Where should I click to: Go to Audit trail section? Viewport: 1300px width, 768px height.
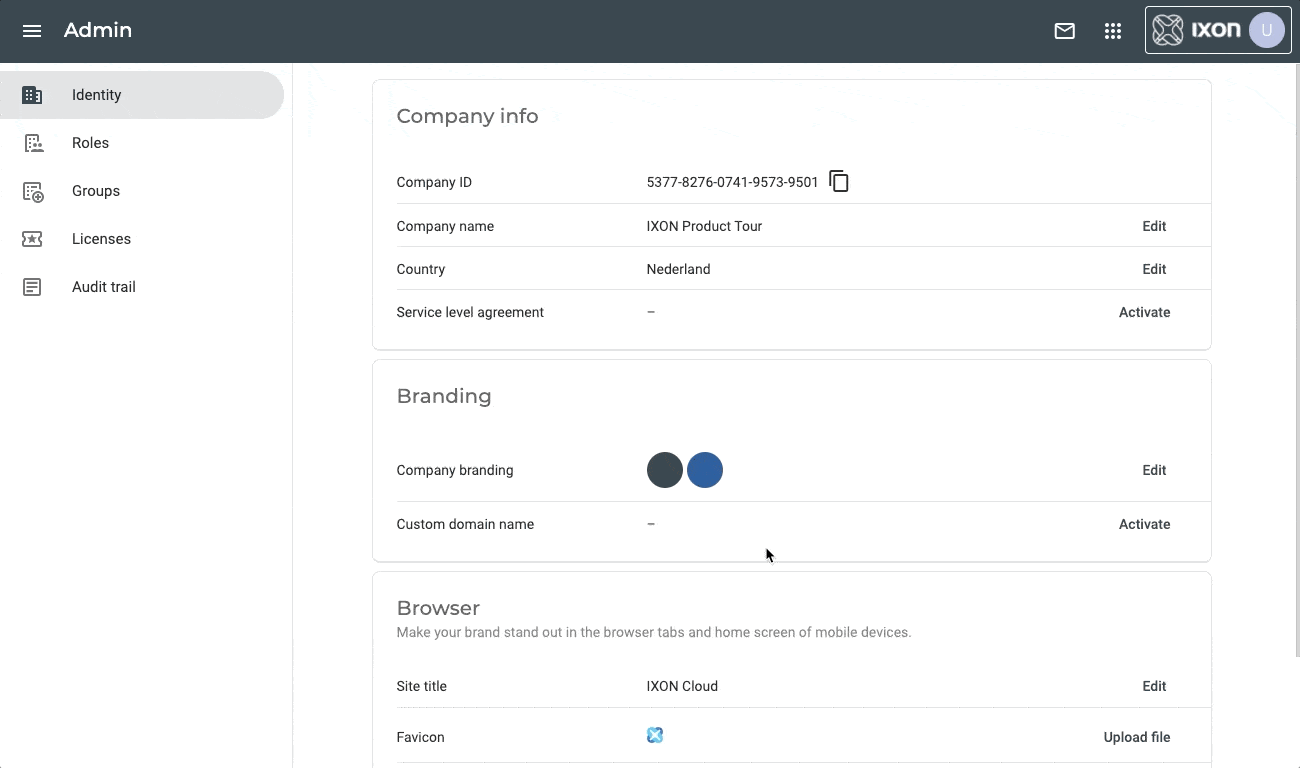(x=142, y=287)
